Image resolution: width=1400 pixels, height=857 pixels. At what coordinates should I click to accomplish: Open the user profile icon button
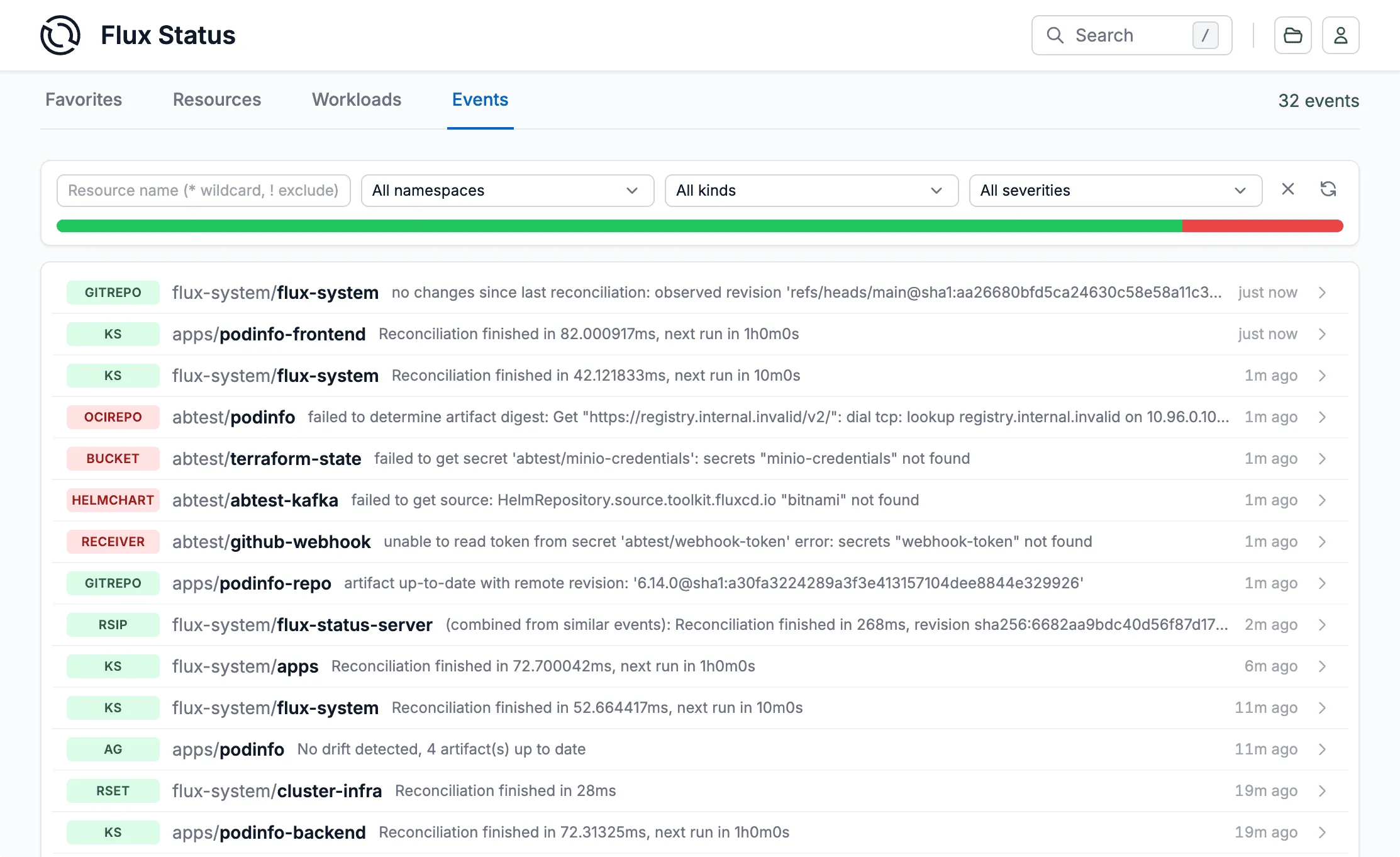pos(1340,35)
